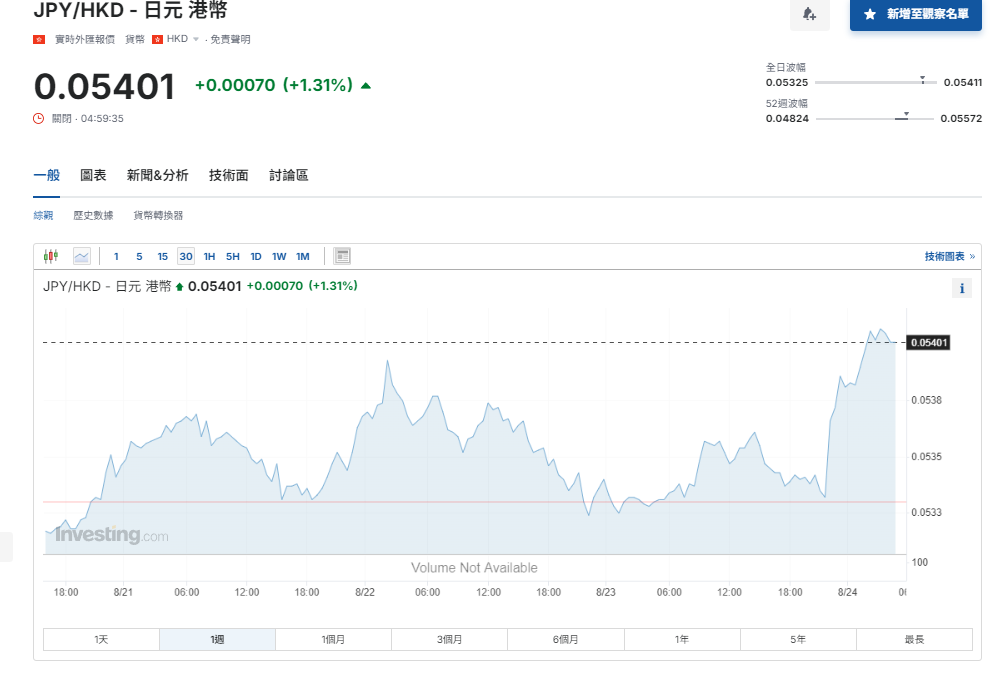The image size is (1001, 693).
Task: Click the 52週波幅 range slider marker
Action: click(x=906, y=115)
